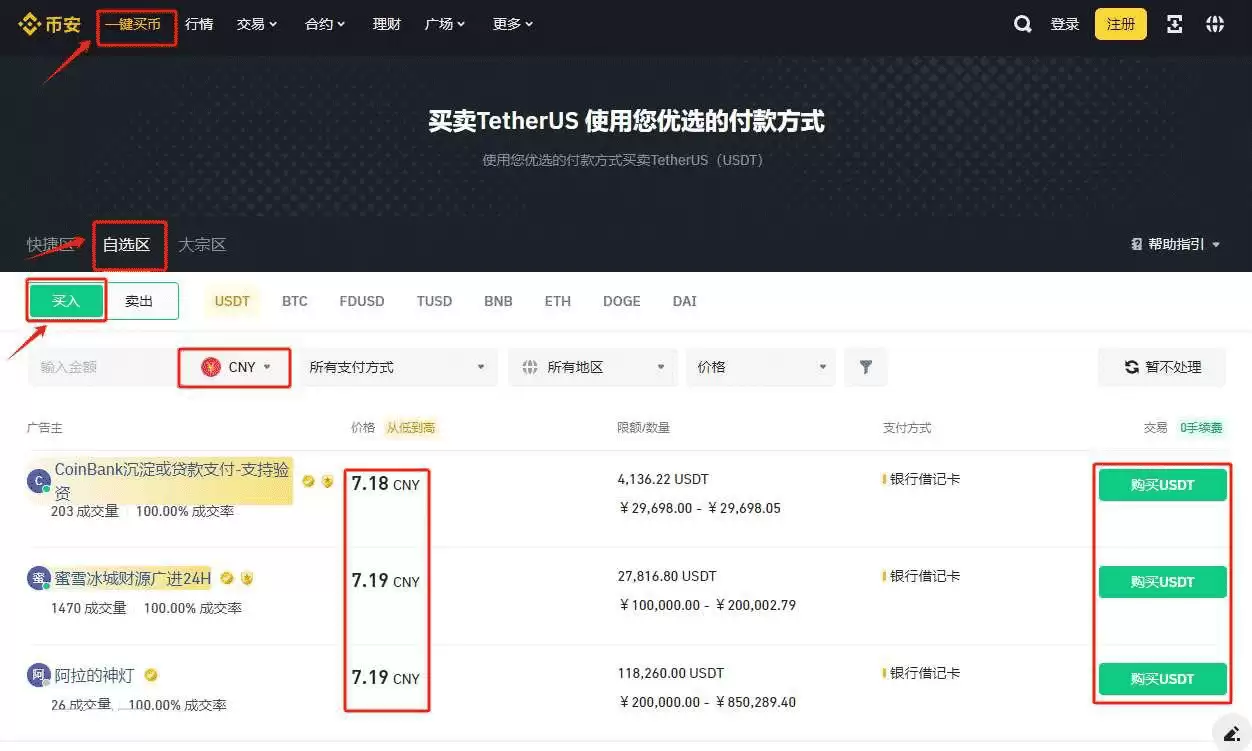Click the filter funnel icon
Screen dimensions: 1252x751
pos(865,367)
